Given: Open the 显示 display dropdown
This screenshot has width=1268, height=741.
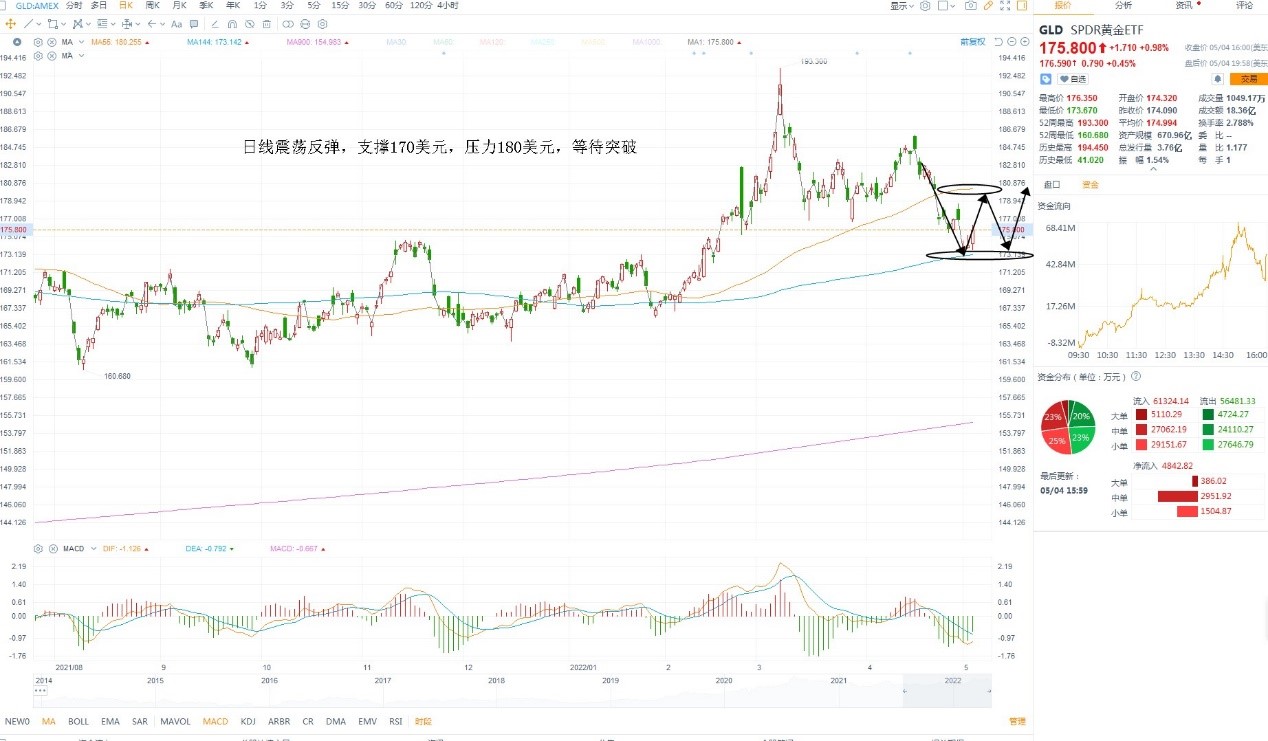Looking at the screenshot, I should 902,6.
